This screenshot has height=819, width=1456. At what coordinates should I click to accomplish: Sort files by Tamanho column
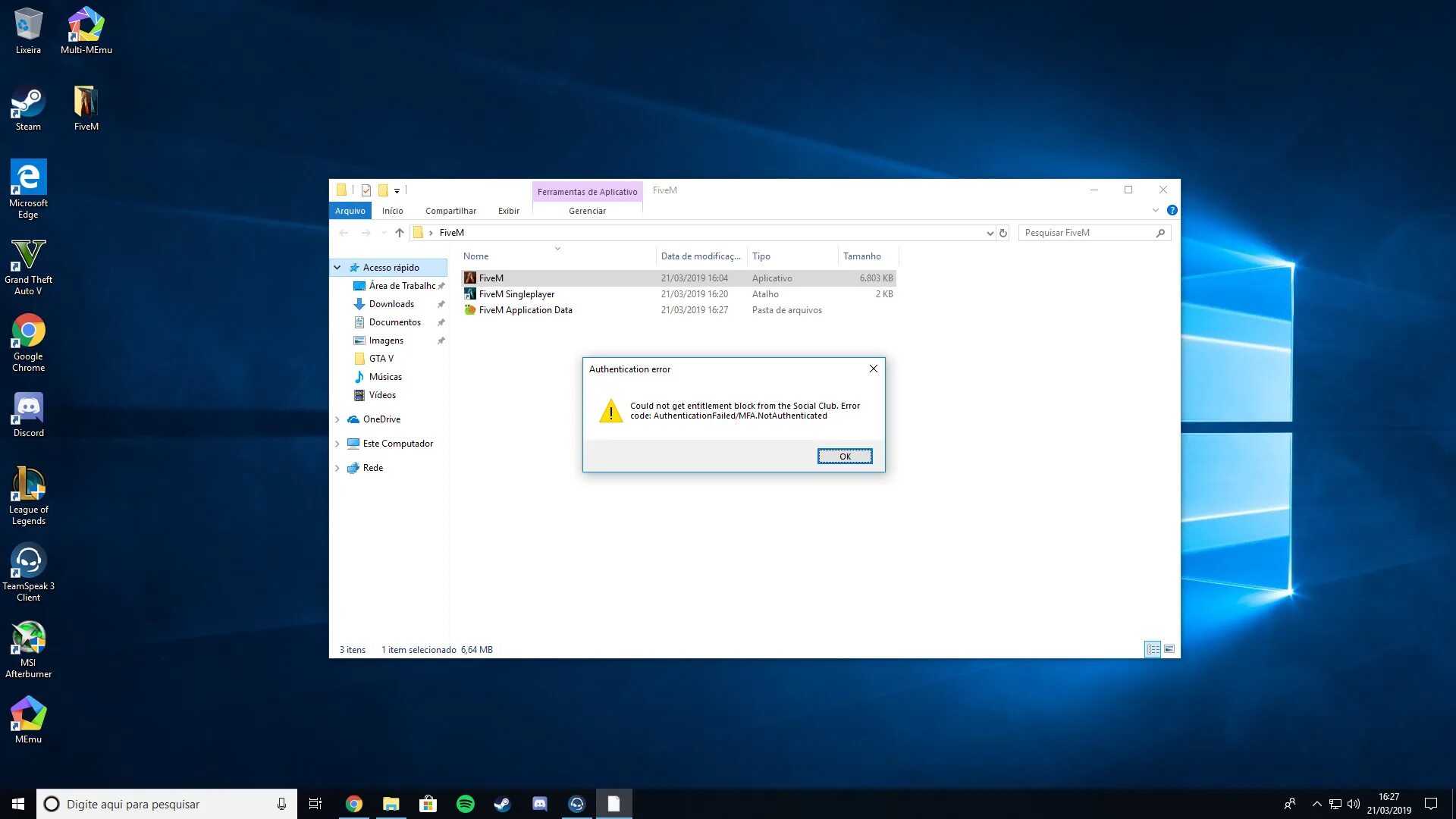(868, 256)
